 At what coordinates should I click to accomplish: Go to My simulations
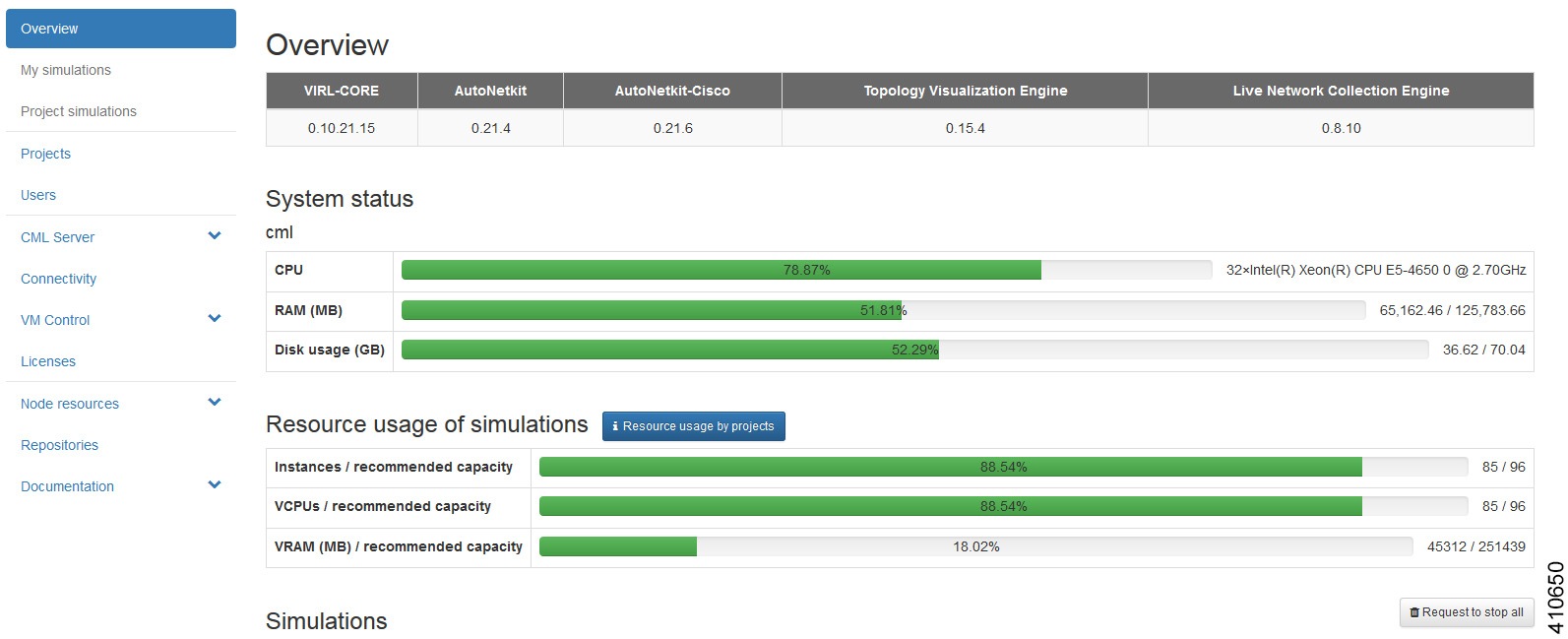click(x=66, y=70)
